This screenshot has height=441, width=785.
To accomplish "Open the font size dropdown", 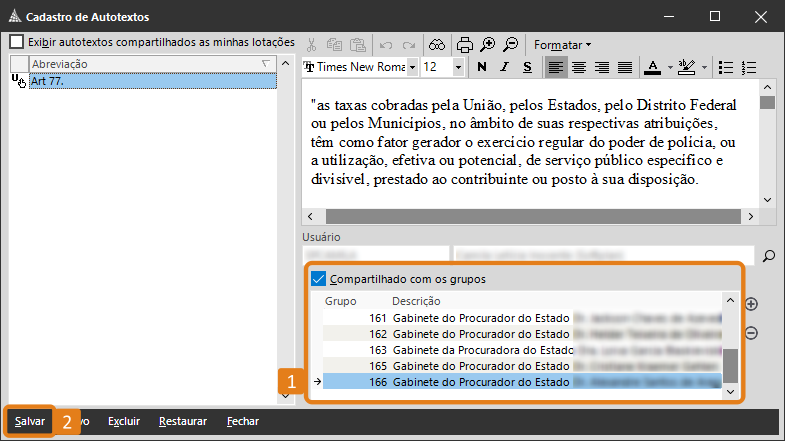I will [458, 67].
